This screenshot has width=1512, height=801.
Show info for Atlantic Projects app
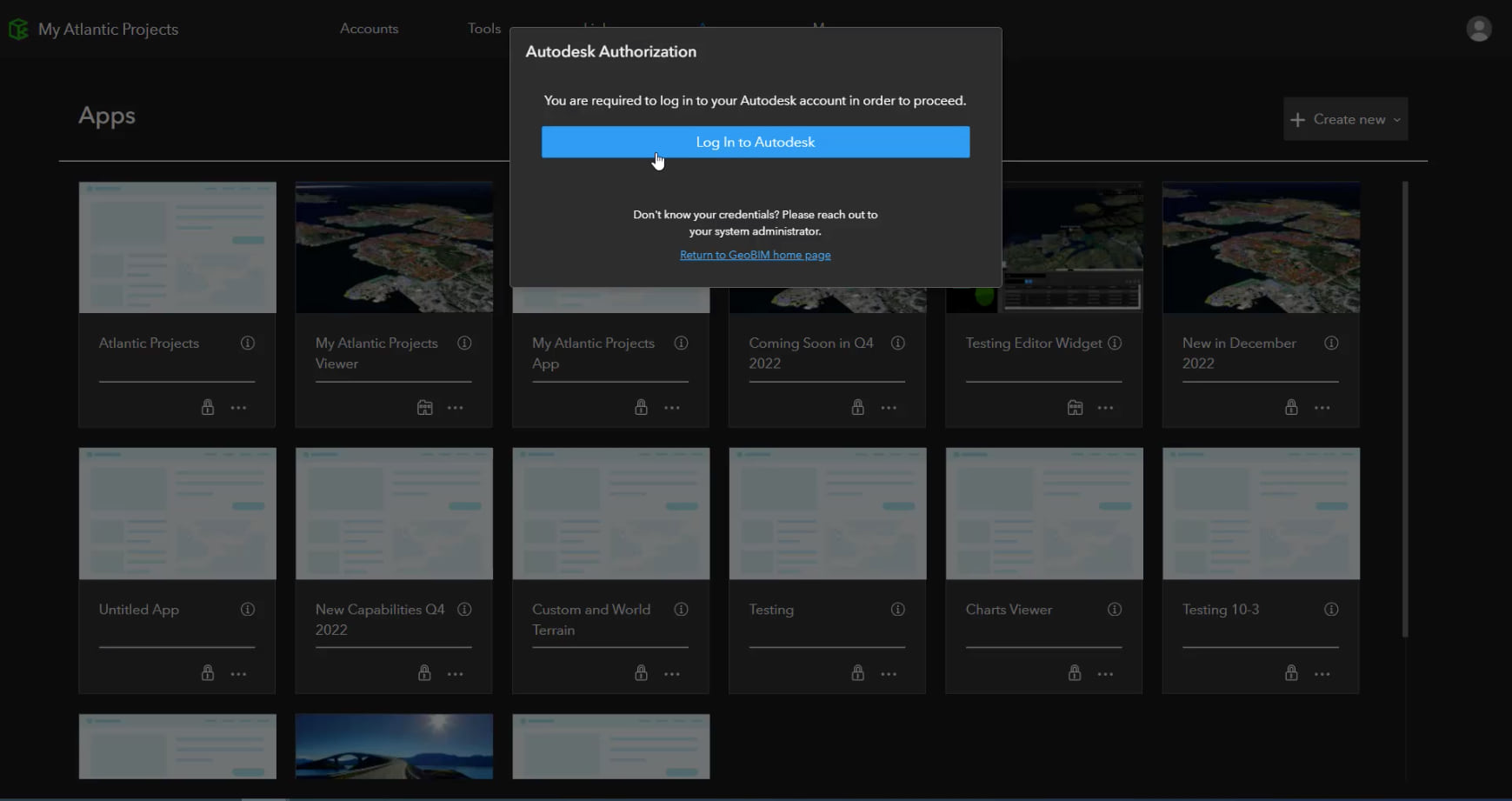click(x=248, y=343)
